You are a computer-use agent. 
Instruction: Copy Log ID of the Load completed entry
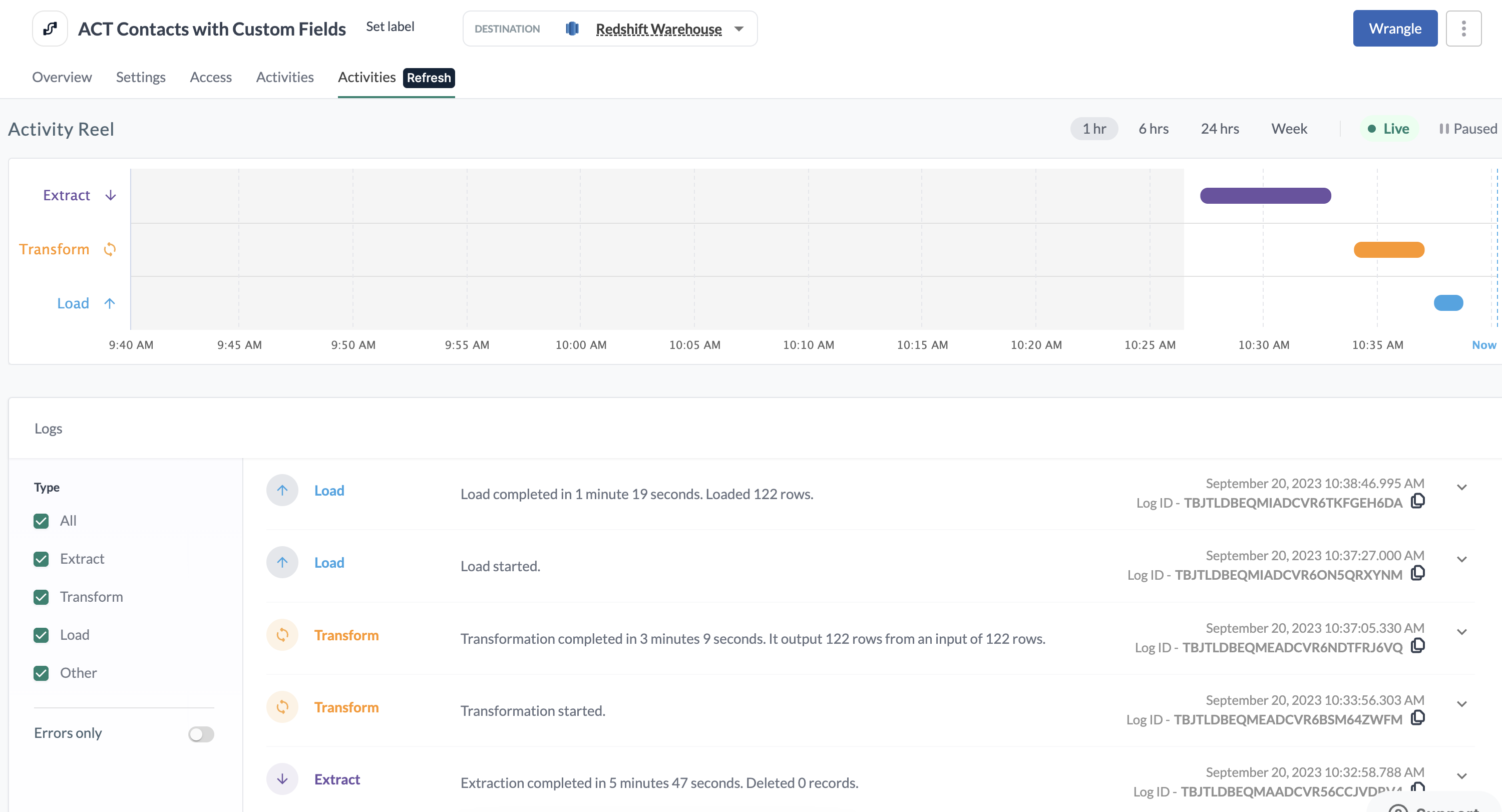(1417, 501)
